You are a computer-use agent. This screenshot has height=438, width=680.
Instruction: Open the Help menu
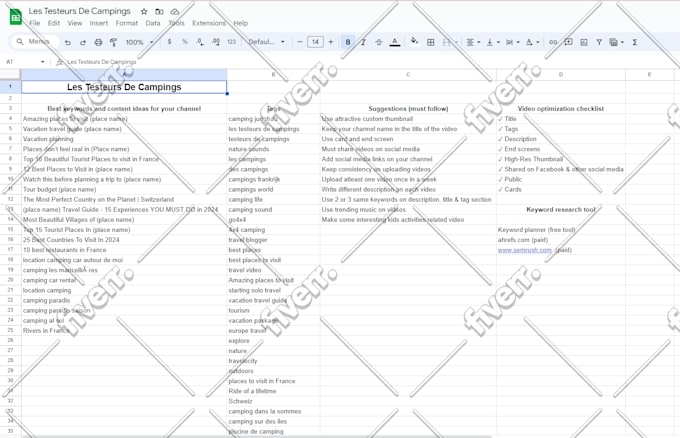click(x=241, y=23)
